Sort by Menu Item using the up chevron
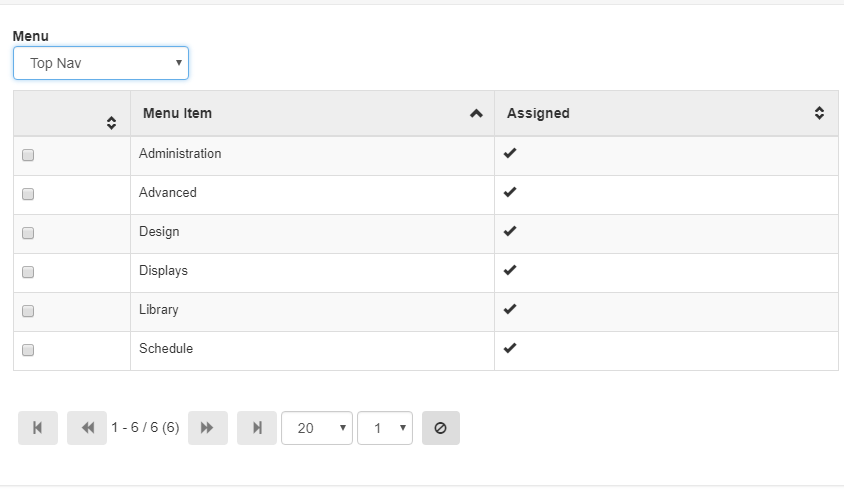This screenshot has width=844, height=492. point(476,114)
